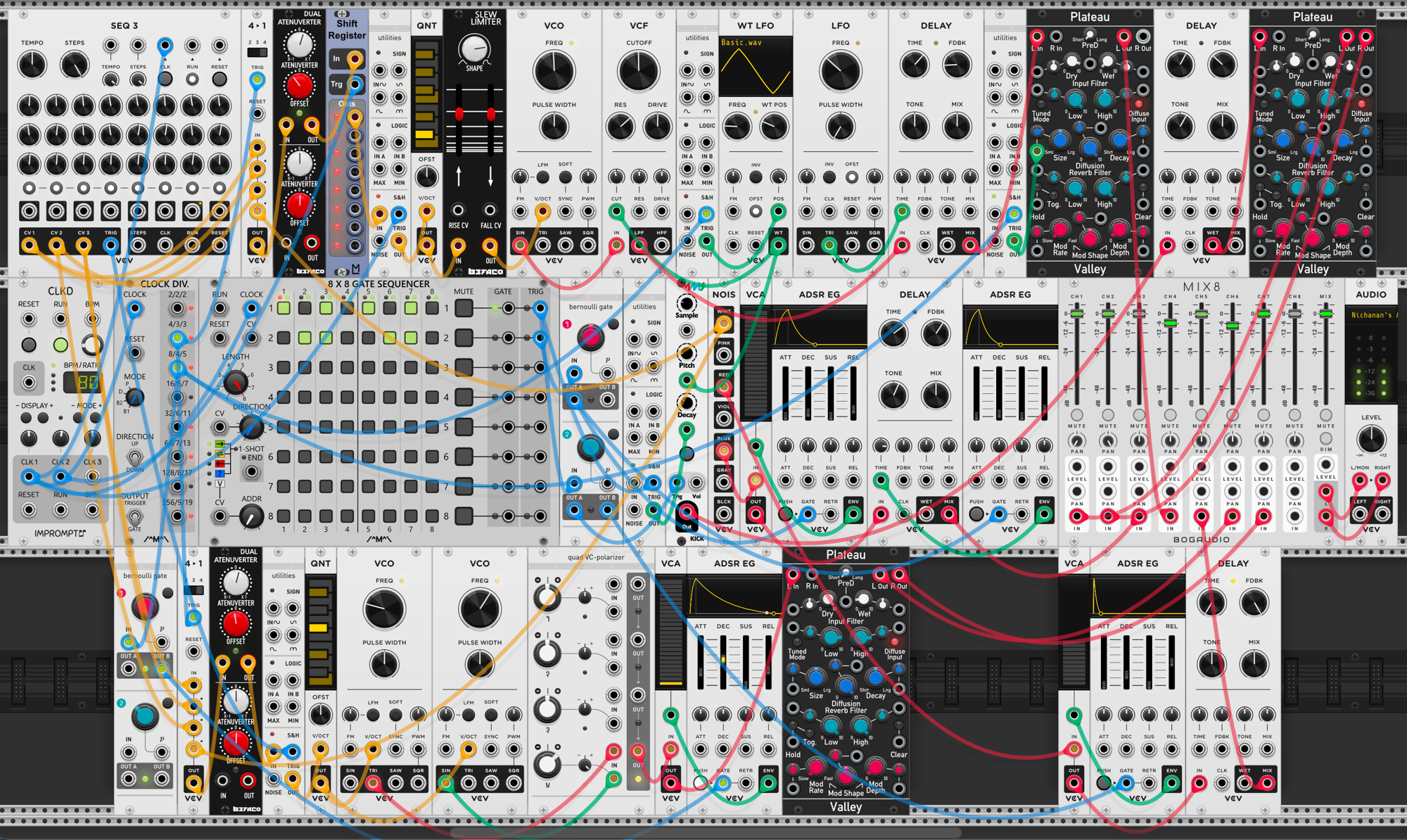This screenshot has width=1407, height=840.
Task: Click the VCF RES knob
Action: 620,127
